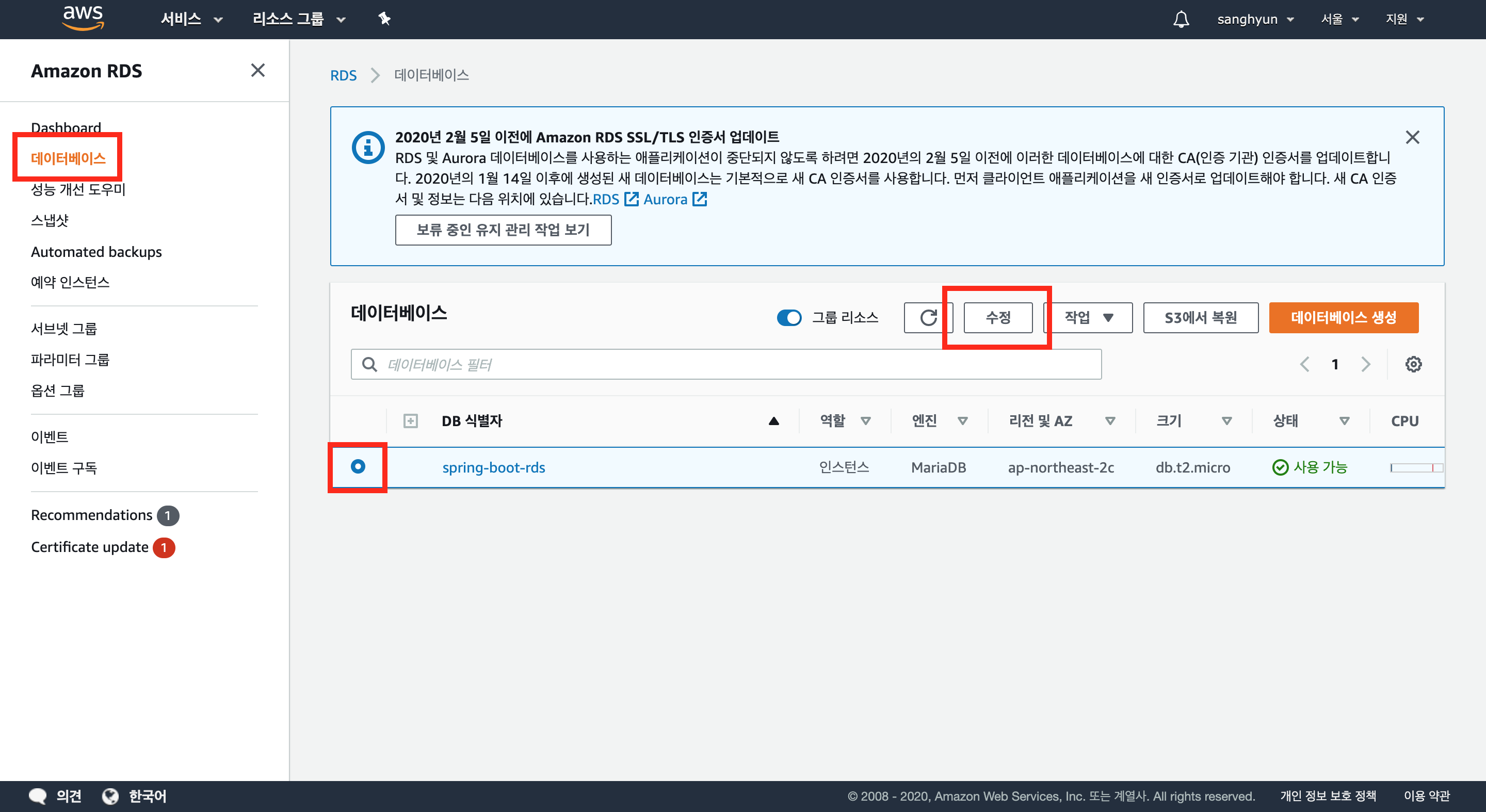The height and width of the screenshot is (812, 1486).
Task: Sort by DB 식별자 ascending arrow
Action: pyautogui.click(x=773, y=421)
